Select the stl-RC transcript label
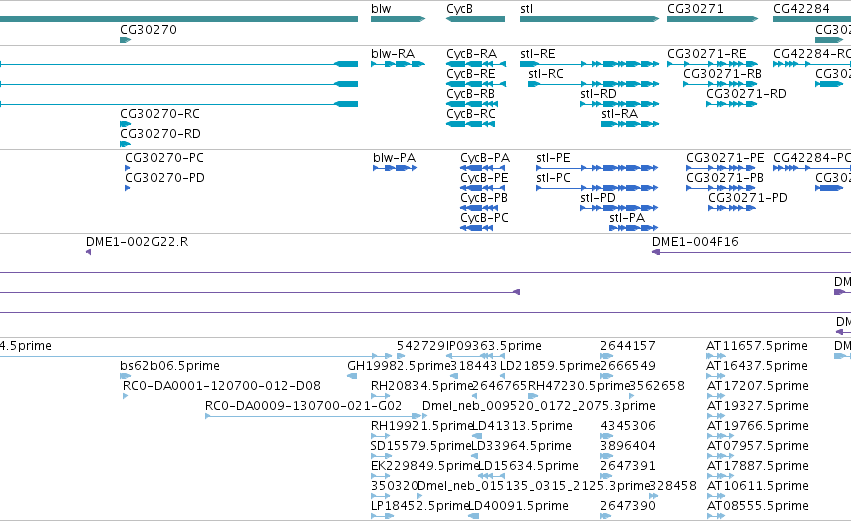Screen dimensions: 851x521 tap(545, 74)
